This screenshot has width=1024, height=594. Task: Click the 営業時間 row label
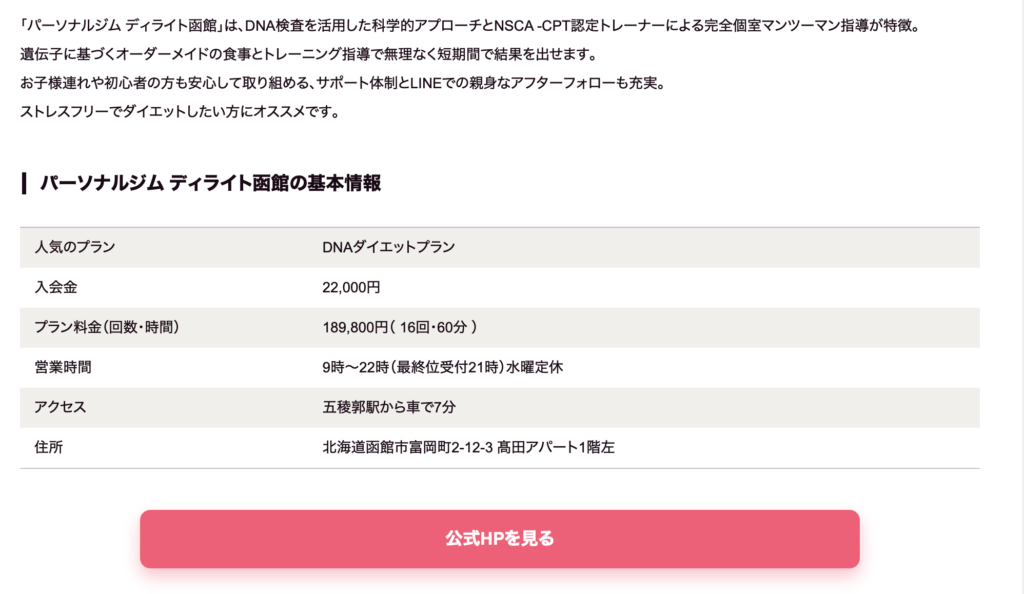pyautogui.click(x=63, y=367)
